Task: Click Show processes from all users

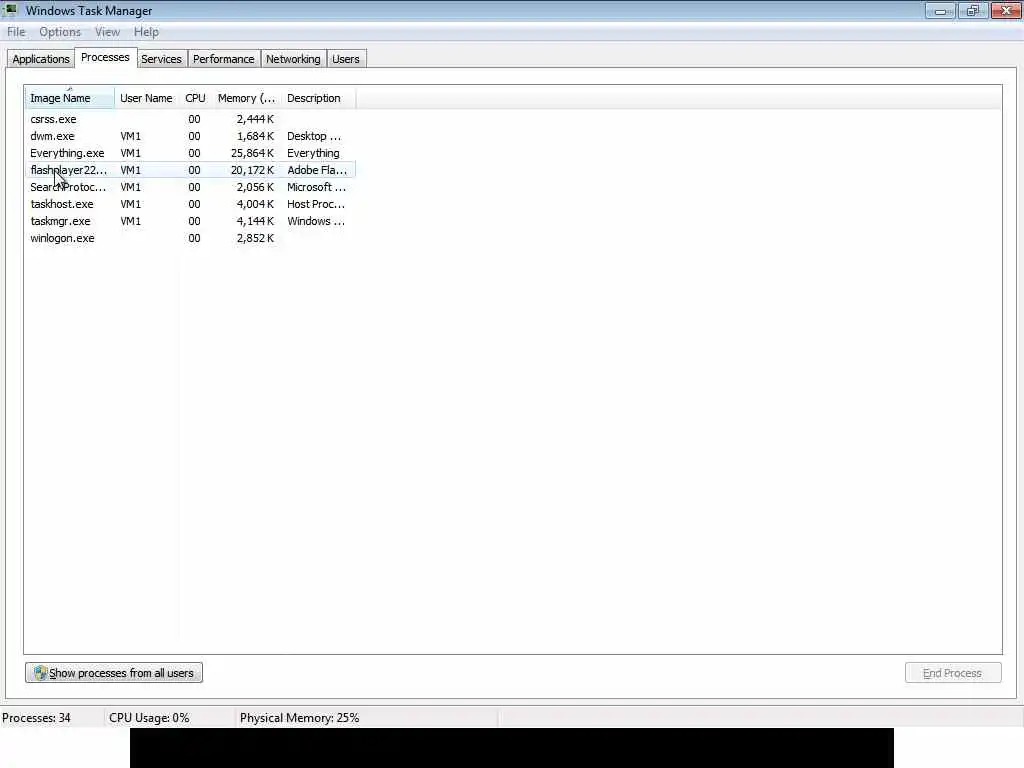Action: 114,673
